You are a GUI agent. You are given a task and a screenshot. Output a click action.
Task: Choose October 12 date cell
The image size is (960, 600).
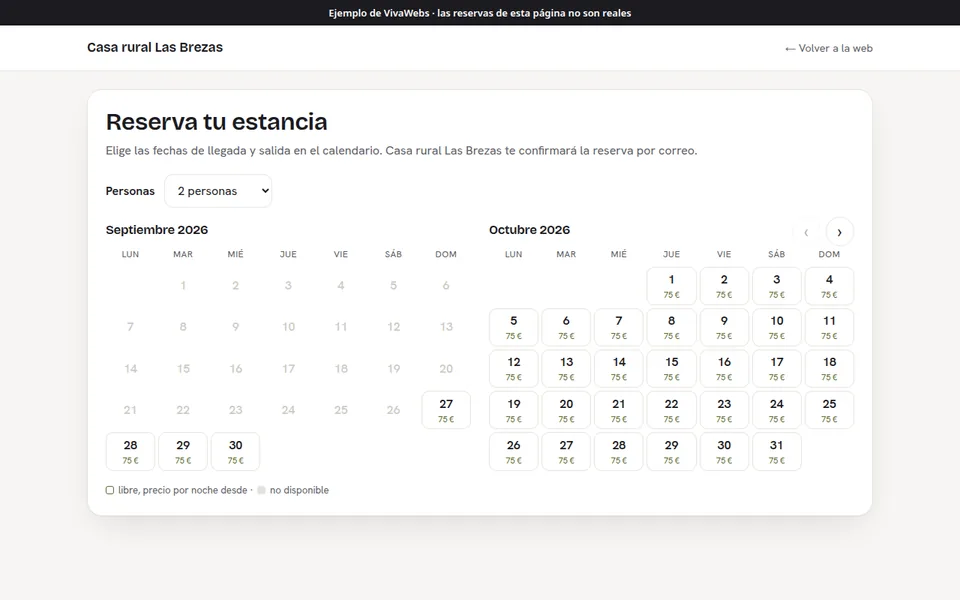tap(514, 369)
